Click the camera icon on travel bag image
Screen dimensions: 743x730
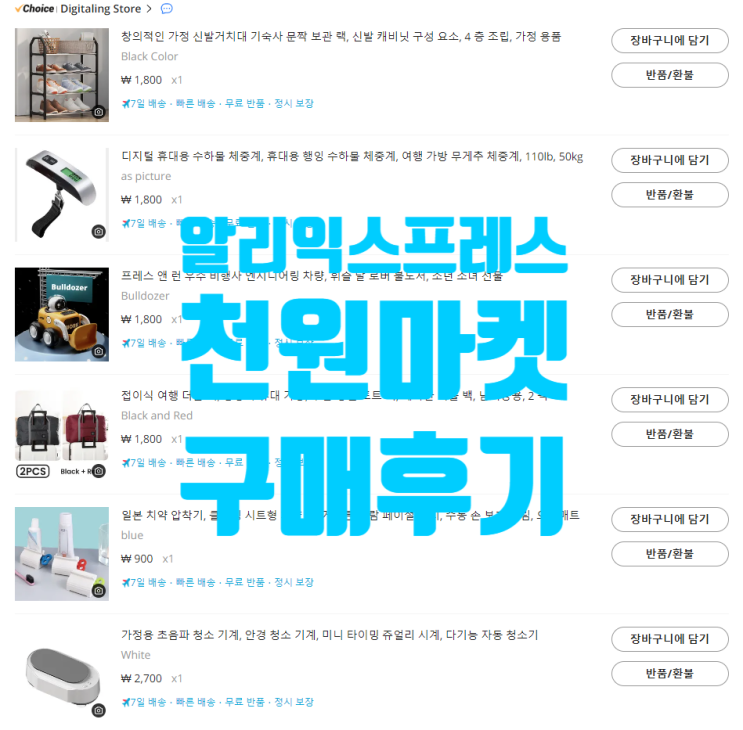[99, 471]
